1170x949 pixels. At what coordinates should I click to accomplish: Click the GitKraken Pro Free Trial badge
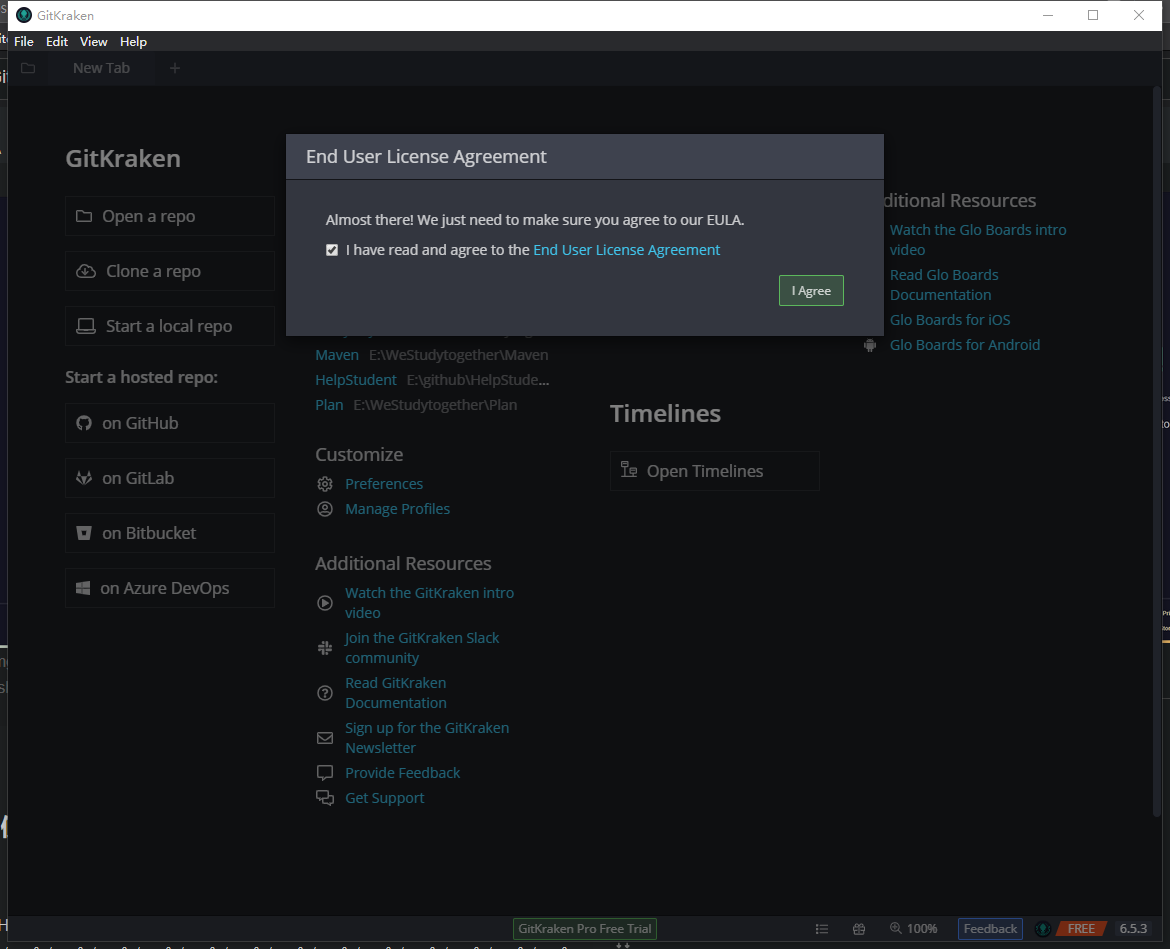(584, 928)
